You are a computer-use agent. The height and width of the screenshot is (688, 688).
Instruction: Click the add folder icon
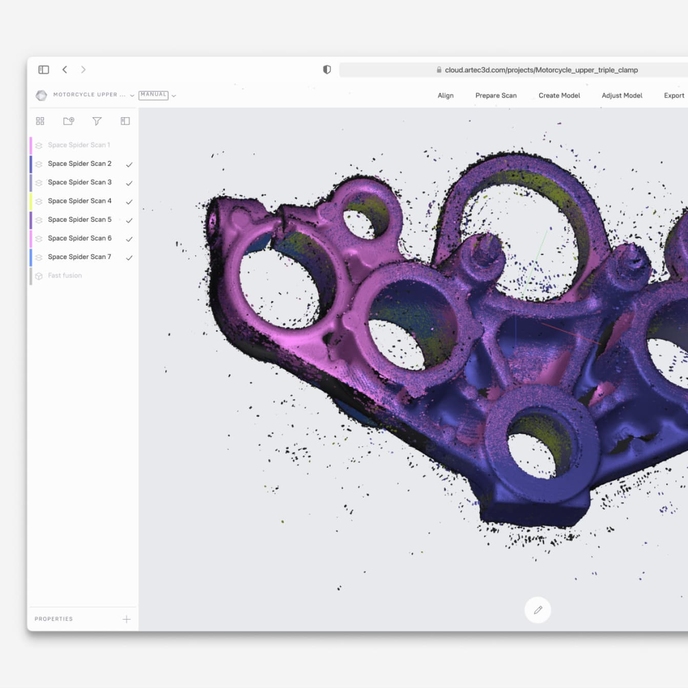pyautogui.click(x=68, y=121)
